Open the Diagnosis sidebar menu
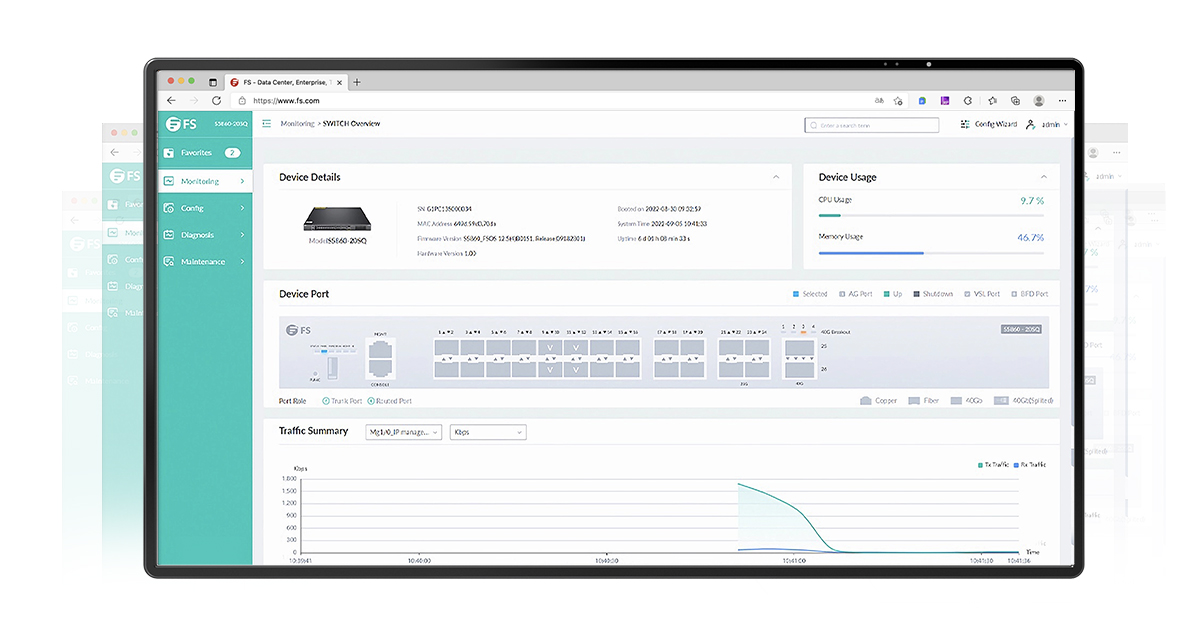The height and width of the screenshot is (627, 1200). 204,235
